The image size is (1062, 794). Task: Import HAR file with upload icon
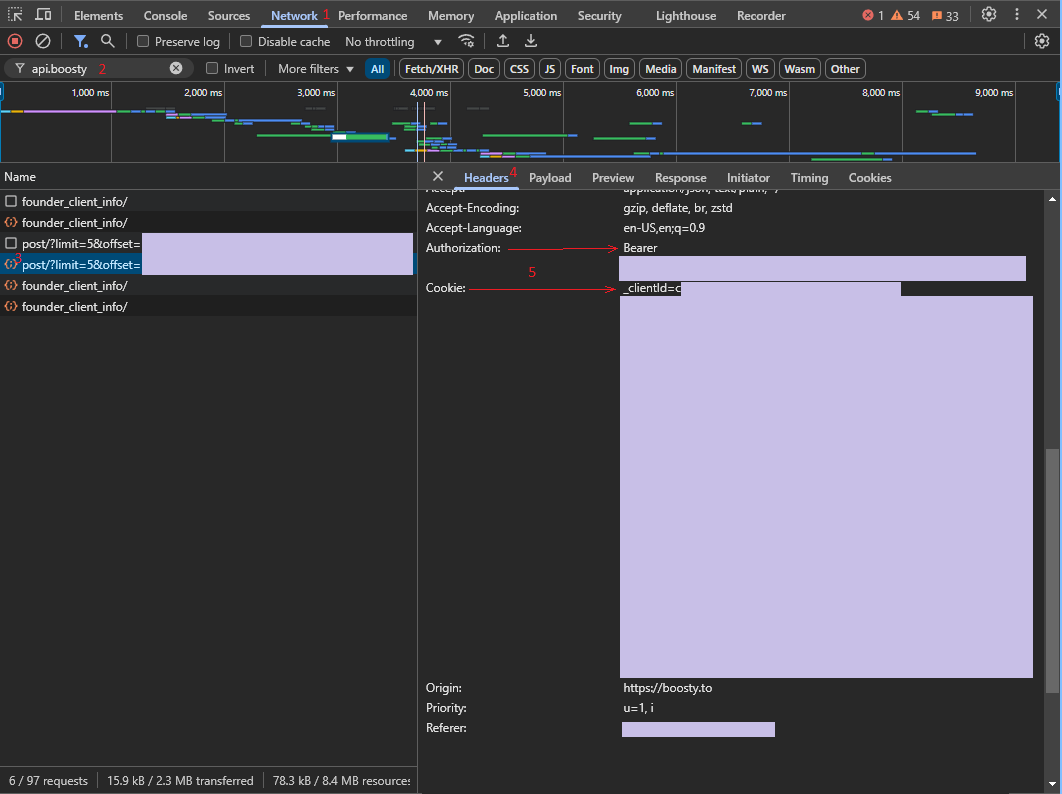(x=503, y=41)
